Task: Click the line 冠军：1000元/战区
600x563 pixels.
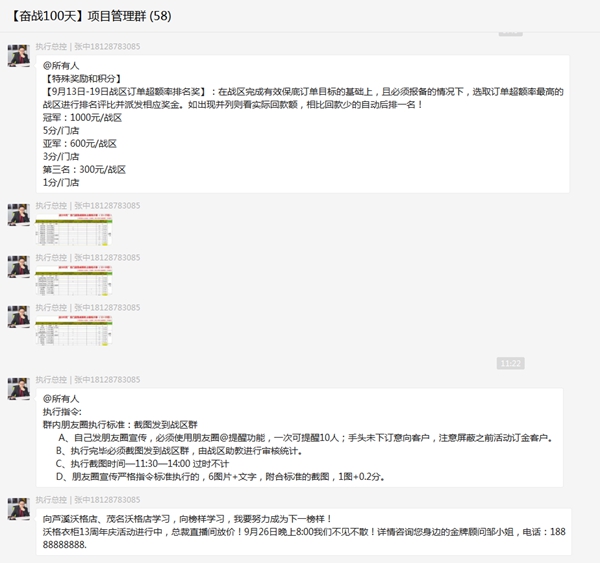Action: pos(82,118)
